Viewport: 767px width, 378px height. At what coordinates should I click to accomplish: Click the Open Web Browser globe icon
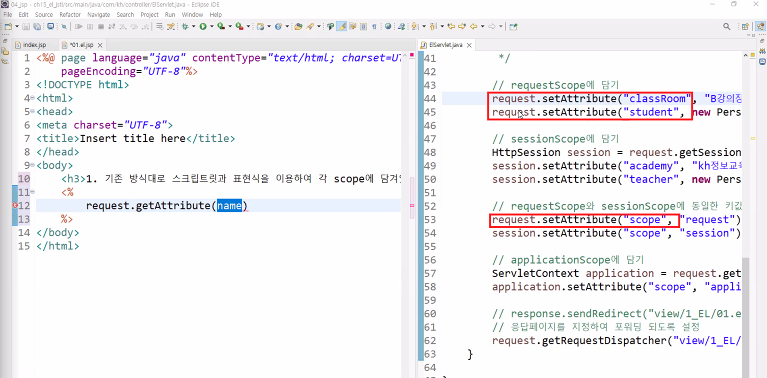point(388,26)
